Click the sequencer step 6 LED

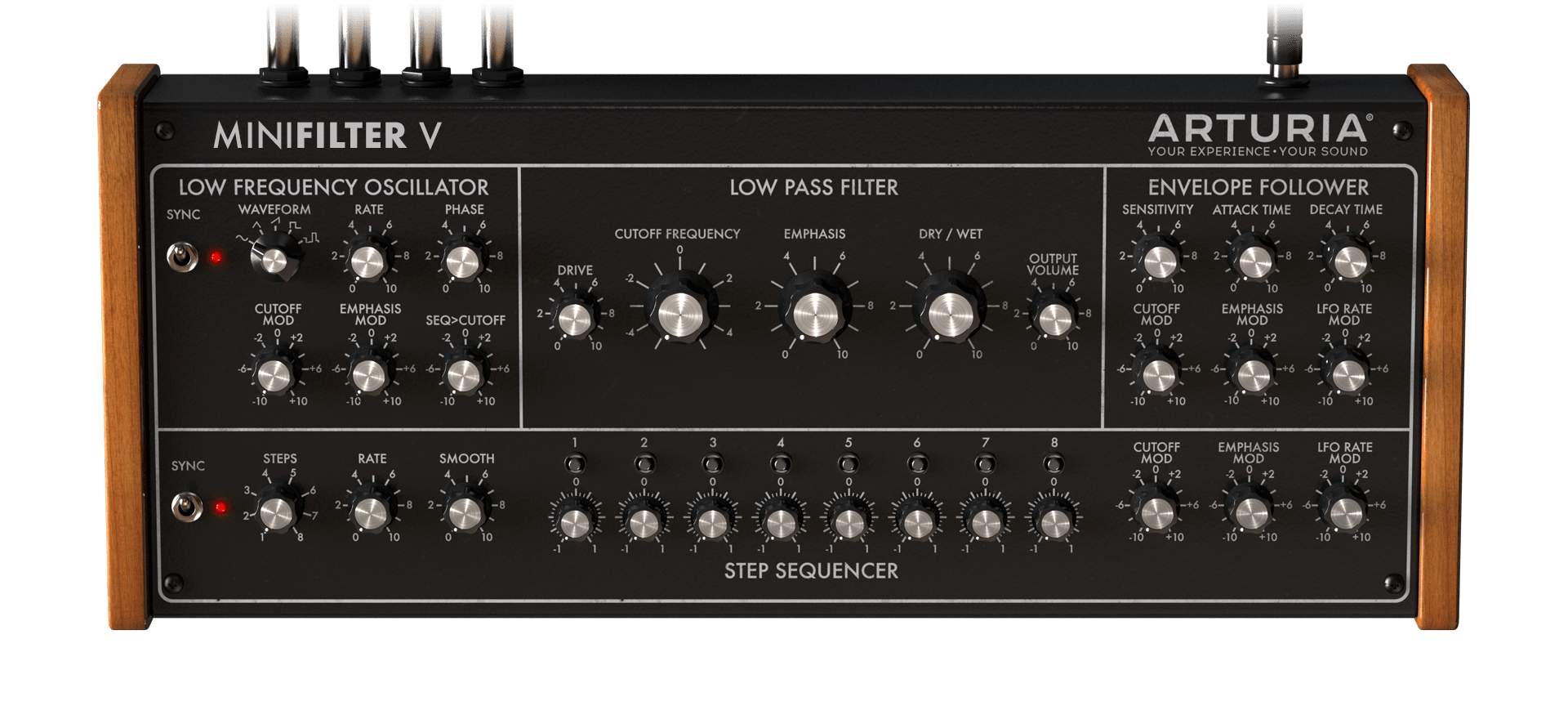[x=917, y=464]
